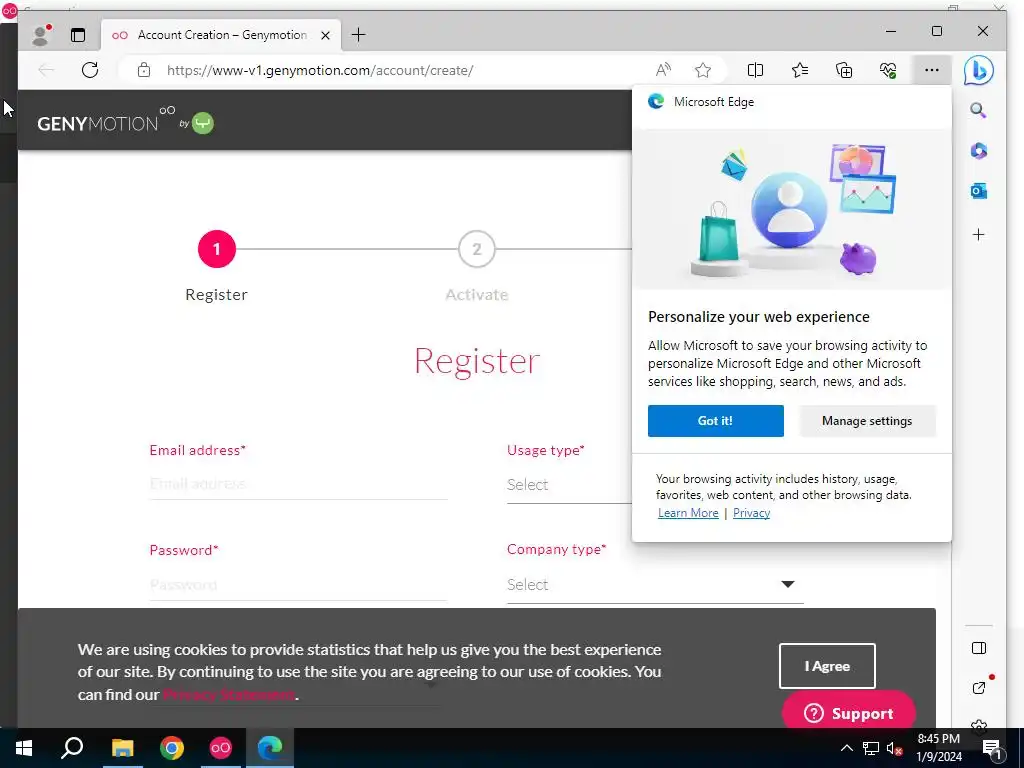Open the Support help button
The width and height of the screenshot is (1024, 768).
coord(848,712)
